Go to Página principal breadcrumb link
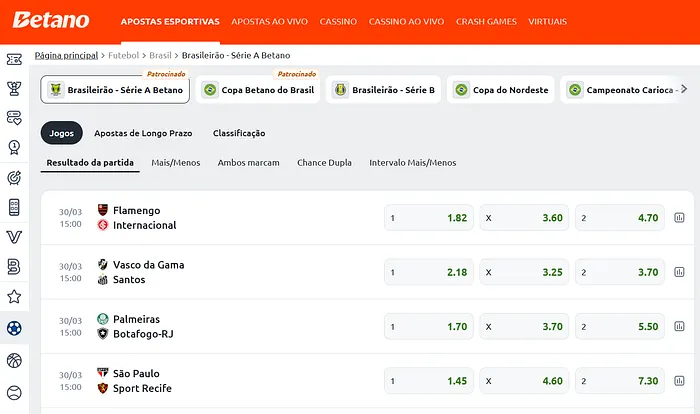Screen dimensions: 700x414 point(66,55)
